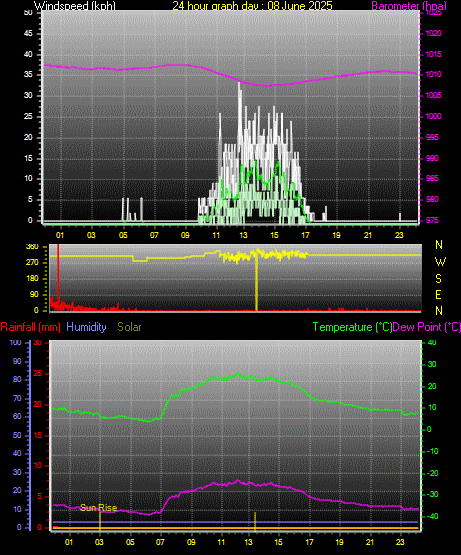461x555 pixels.
Task: Click the "15" windspeed axis value
Action: point(28,158)
